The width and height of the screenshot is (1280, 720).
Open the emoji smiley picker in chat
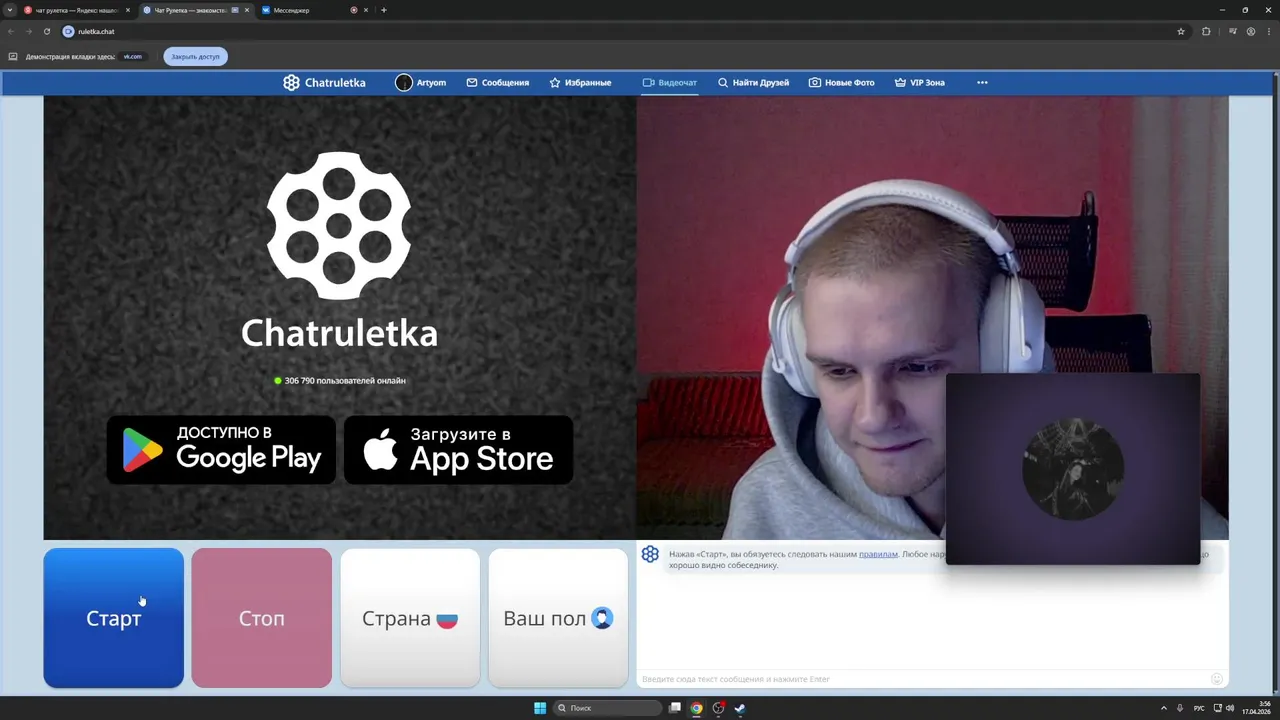click(1217, 679)
